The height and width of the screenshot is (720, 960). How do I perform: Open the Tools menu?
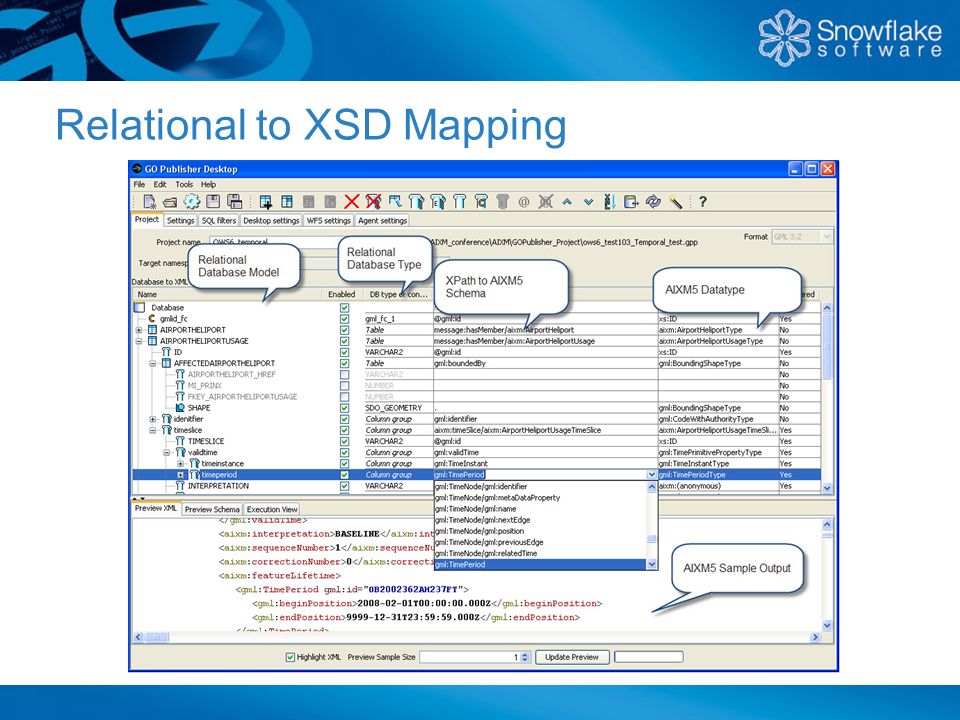pos(184,184)
